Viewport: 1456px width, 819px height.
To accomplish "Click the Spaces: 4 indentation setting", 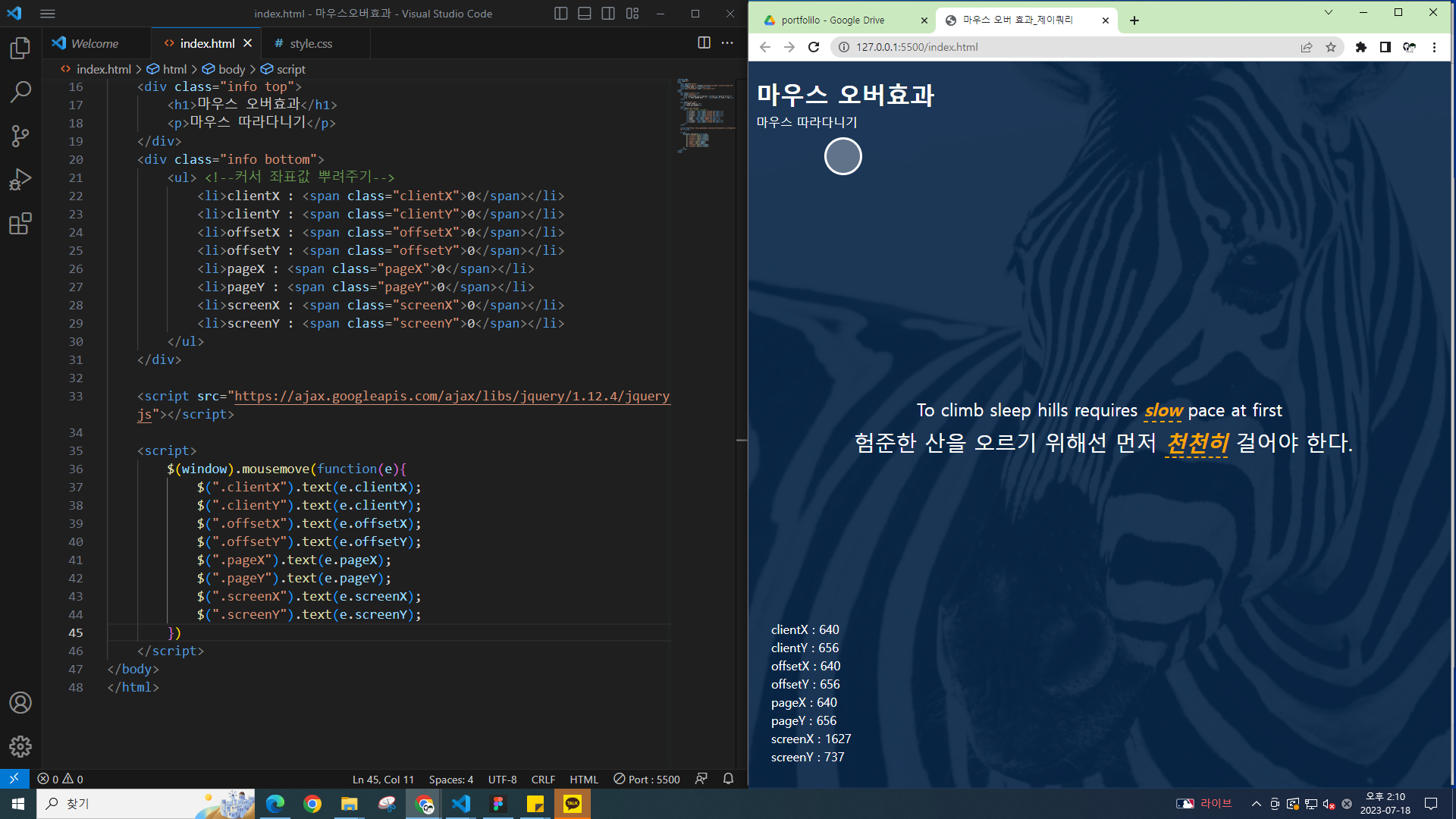I will tap(450, 780).
